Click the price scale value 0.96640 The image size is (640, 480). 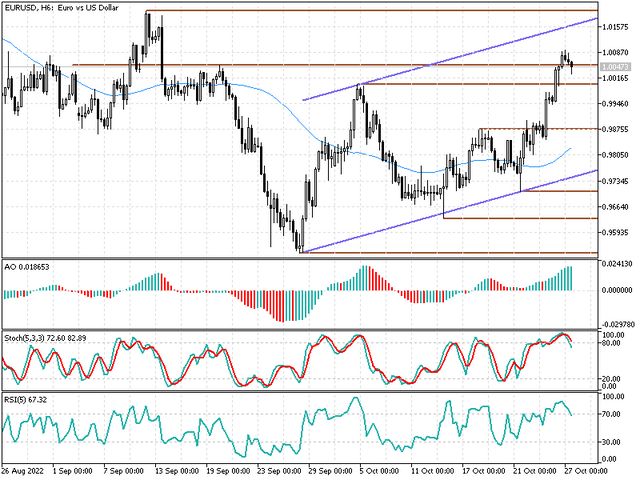pyautogui.click(x=616, y=207)
